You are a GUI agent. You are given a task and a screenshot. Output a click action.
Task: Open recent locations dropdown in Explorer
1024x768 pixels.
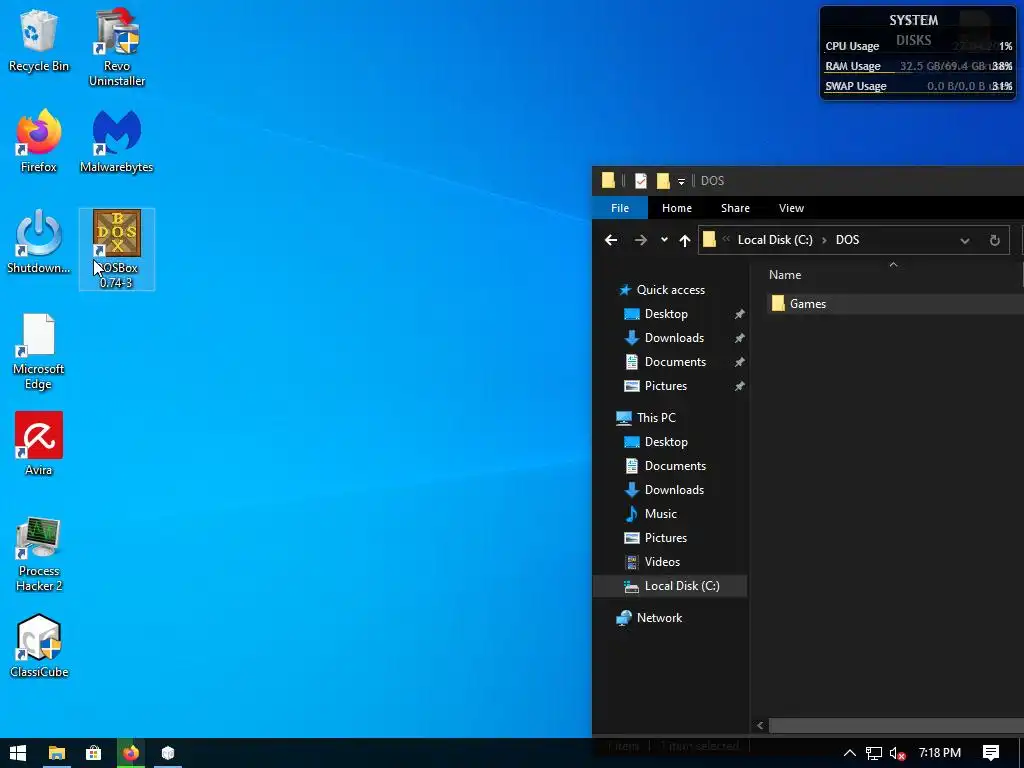click(664, 240)
